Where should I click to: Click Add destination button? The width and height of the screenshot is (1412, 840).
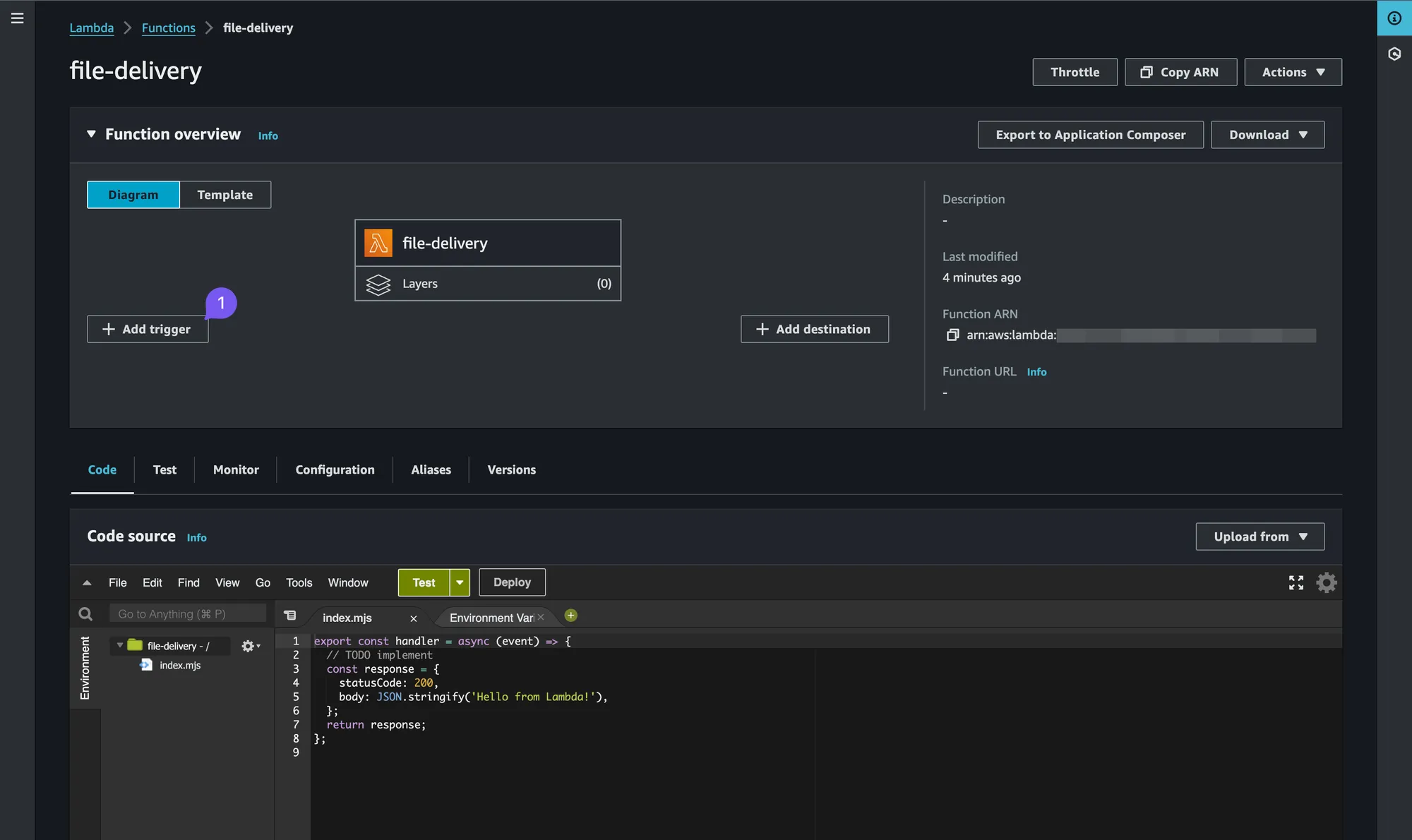815,329
